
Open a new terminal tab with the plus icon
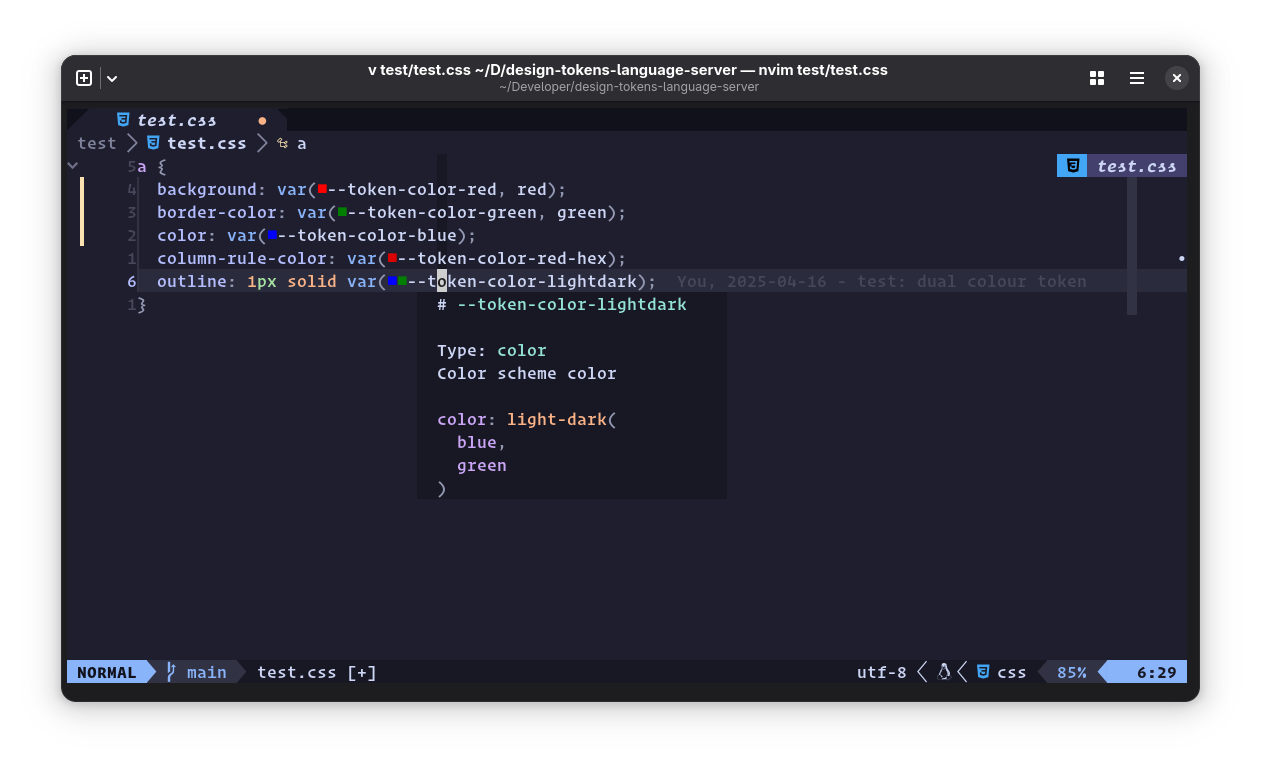84,78
